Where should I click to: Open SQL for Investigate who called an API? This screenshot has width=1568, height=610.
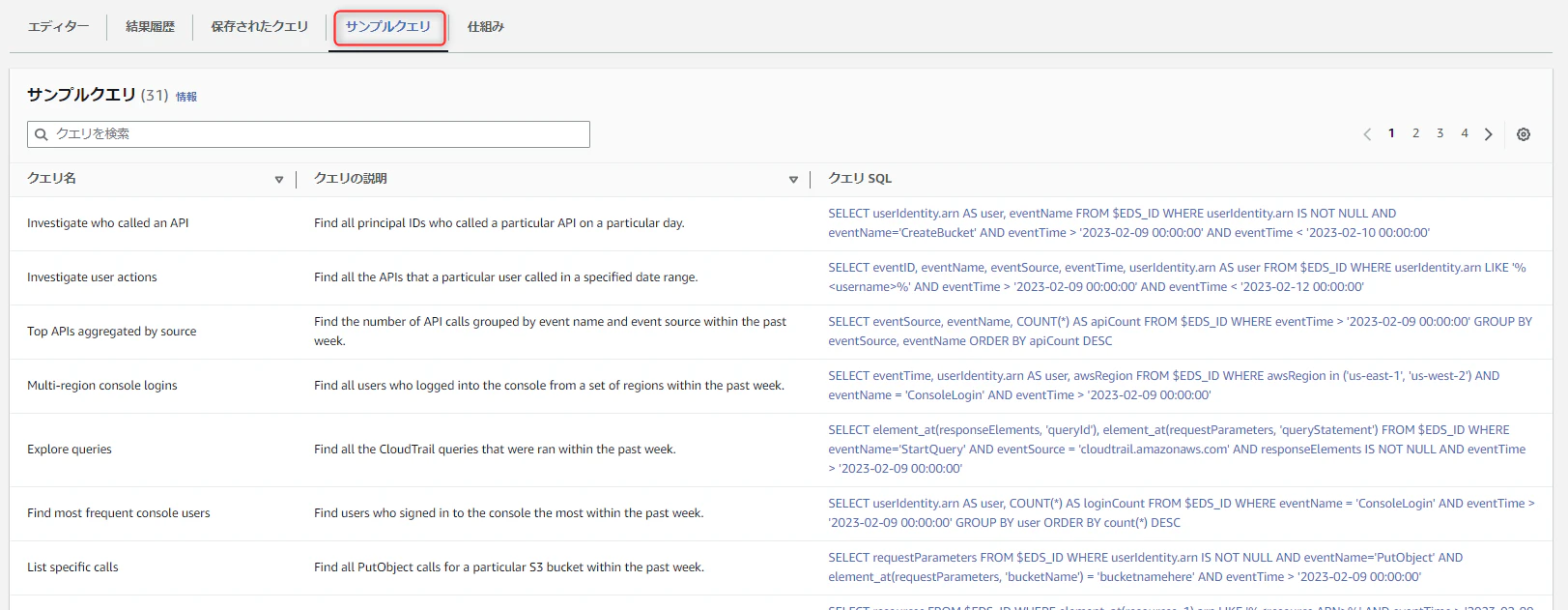coord(1128,223)
